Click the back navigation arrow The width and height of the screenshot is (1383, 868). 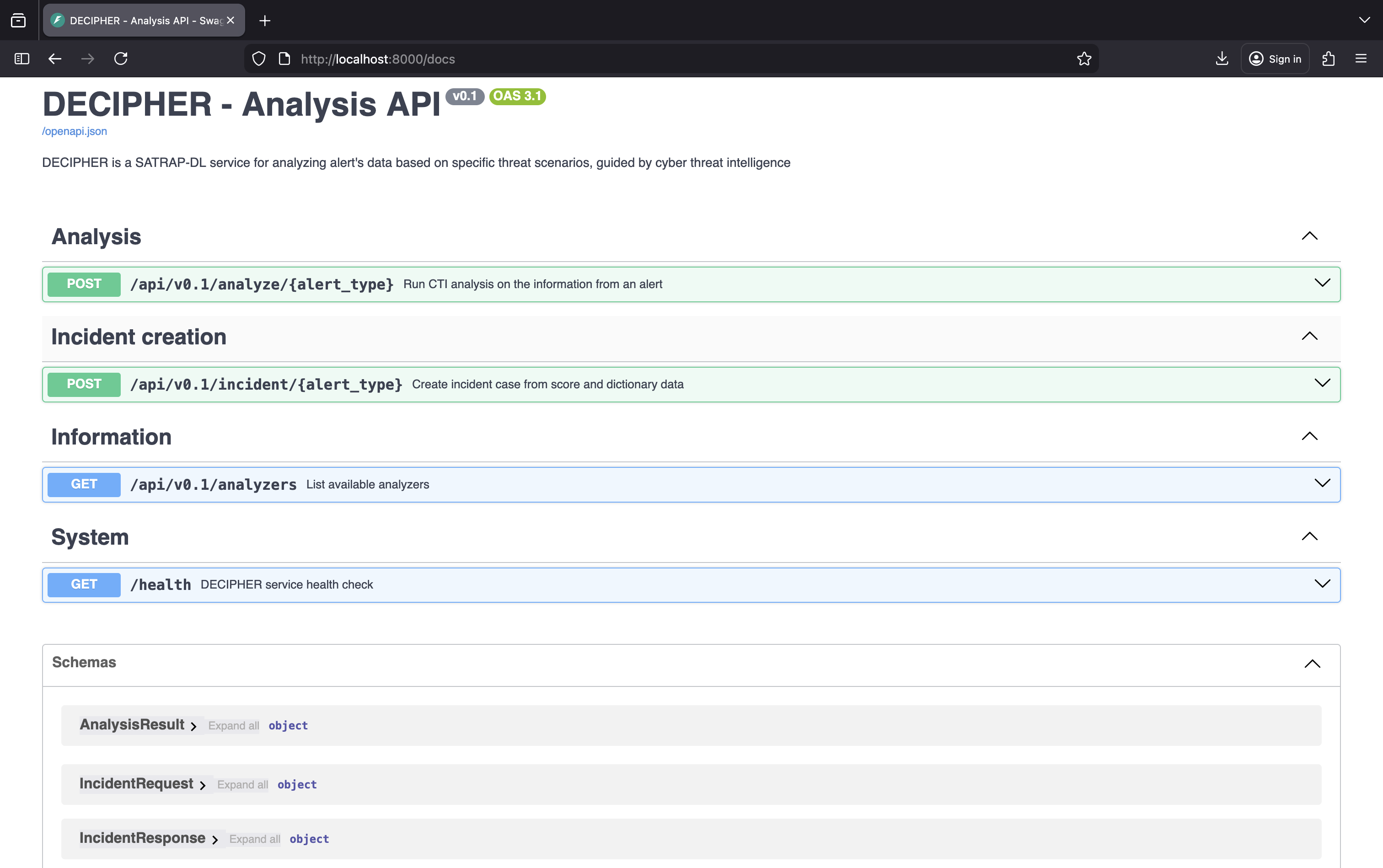[x=54, y=59]
